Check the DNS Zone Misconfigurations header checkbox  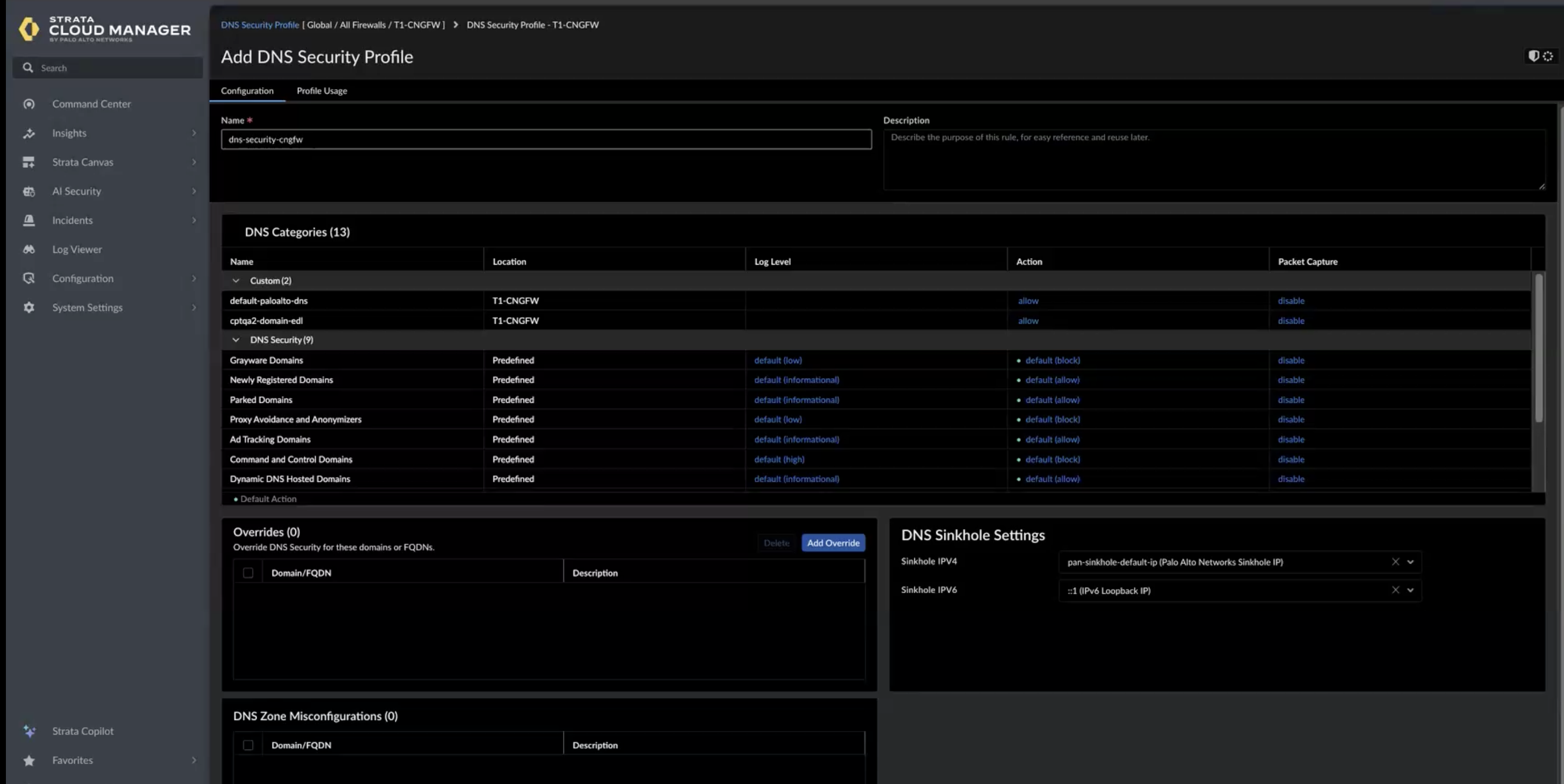[x=248, y=745]
